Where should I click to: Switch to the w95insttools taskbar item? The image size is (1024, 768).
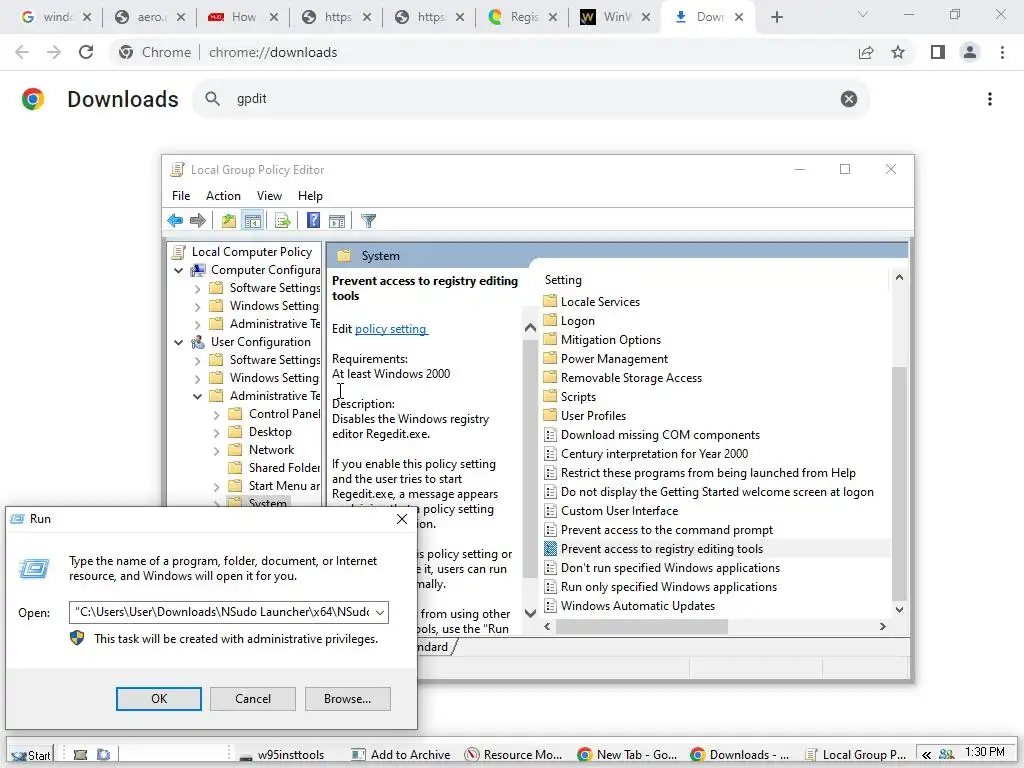282,755
